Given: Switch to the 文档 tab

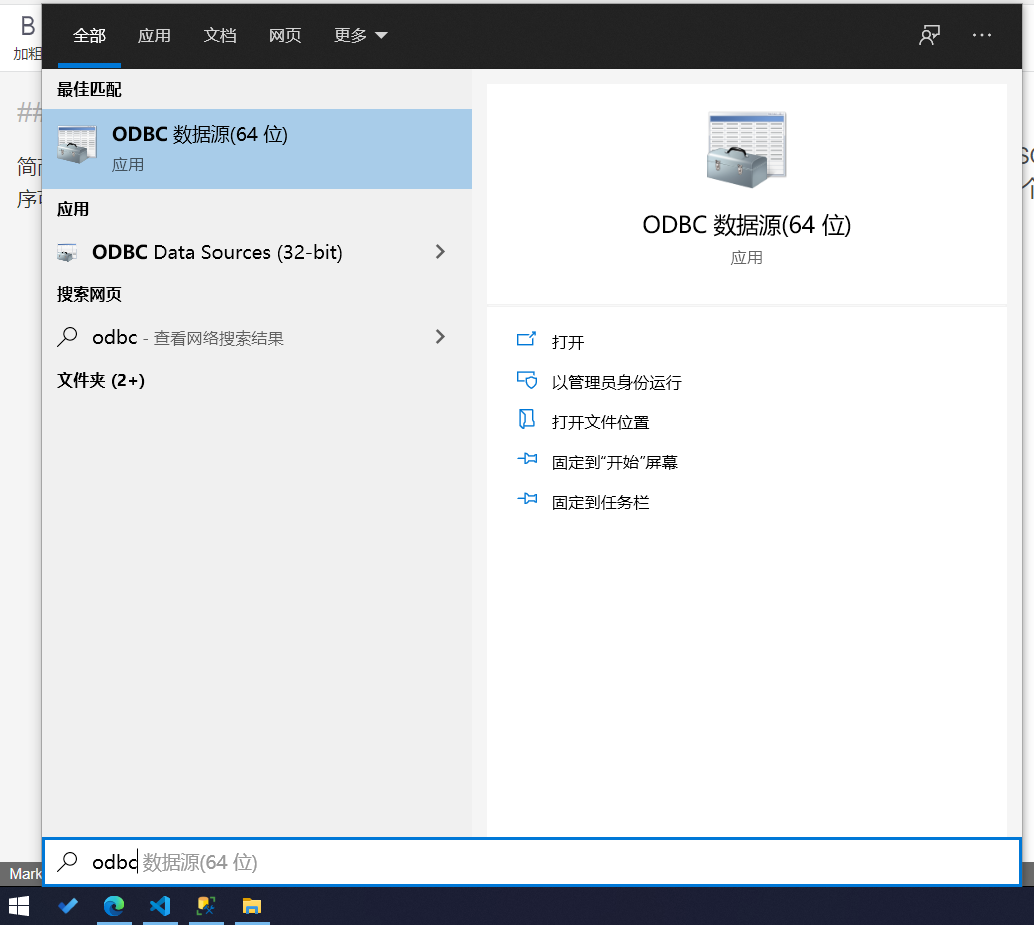Looking at the screenshot, I should (x=220, y=35).
